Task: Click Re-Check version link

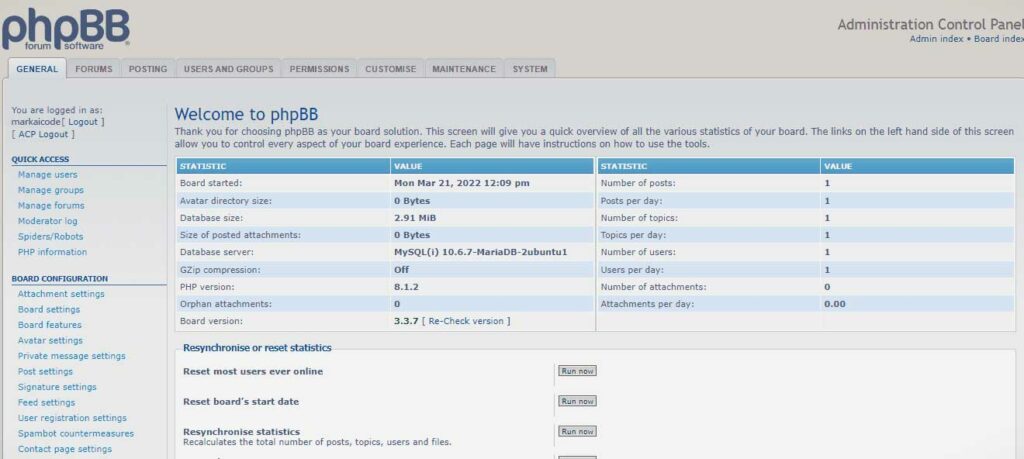Action: point(466,321)
